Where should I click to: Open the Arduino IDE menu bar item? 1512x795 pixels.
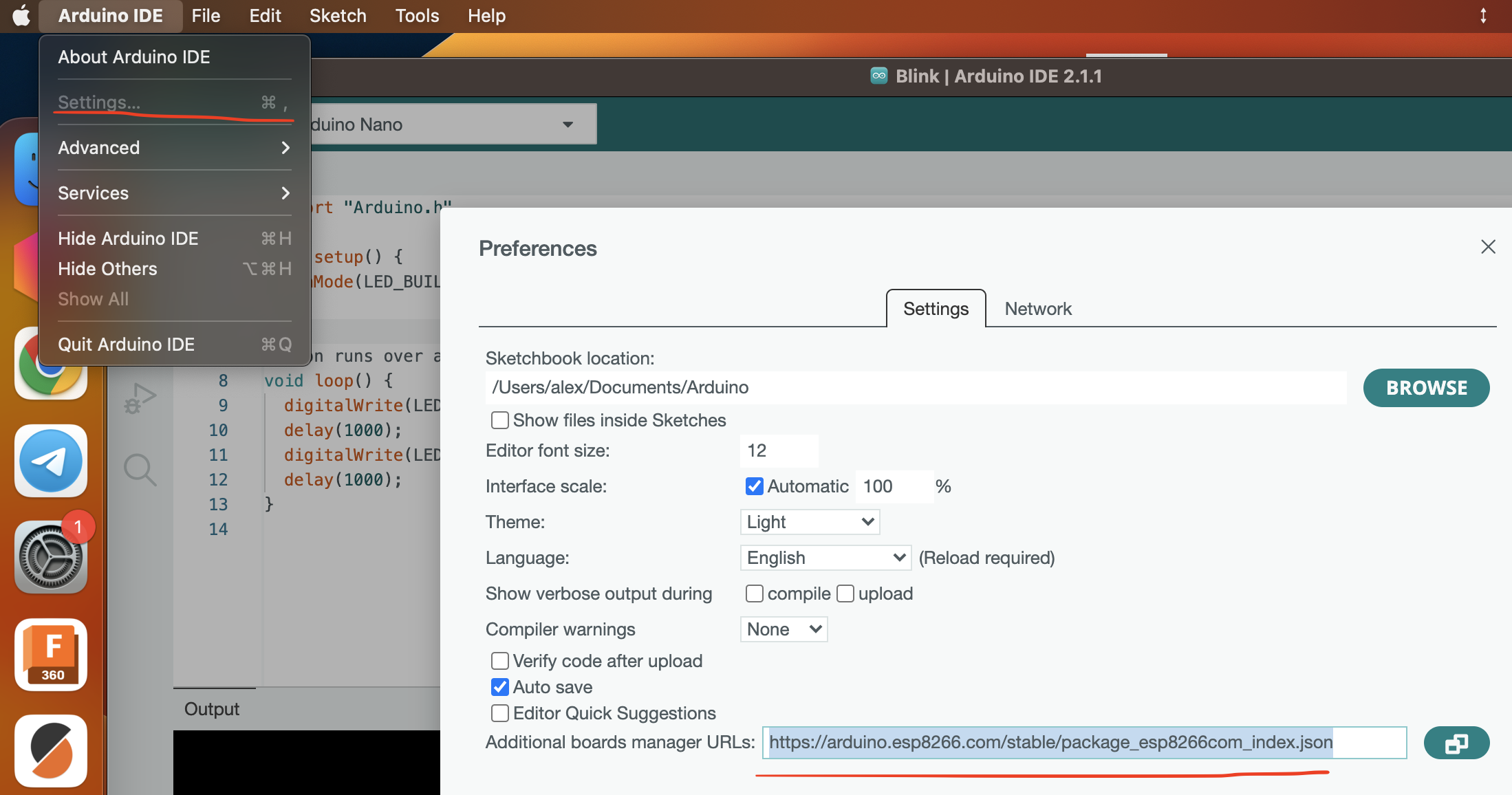(x=111, y=16)
